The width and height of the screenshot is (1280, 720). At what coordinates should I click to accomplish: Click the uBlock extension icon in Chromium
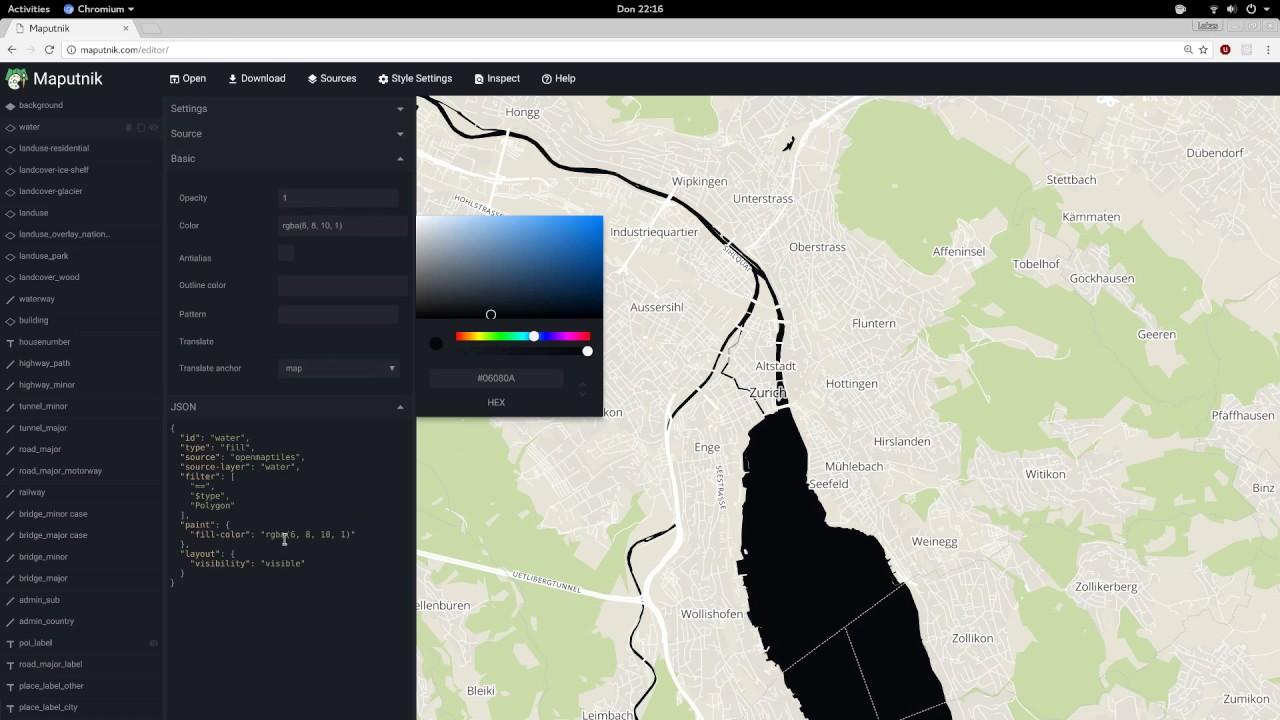coord(1225,50)
